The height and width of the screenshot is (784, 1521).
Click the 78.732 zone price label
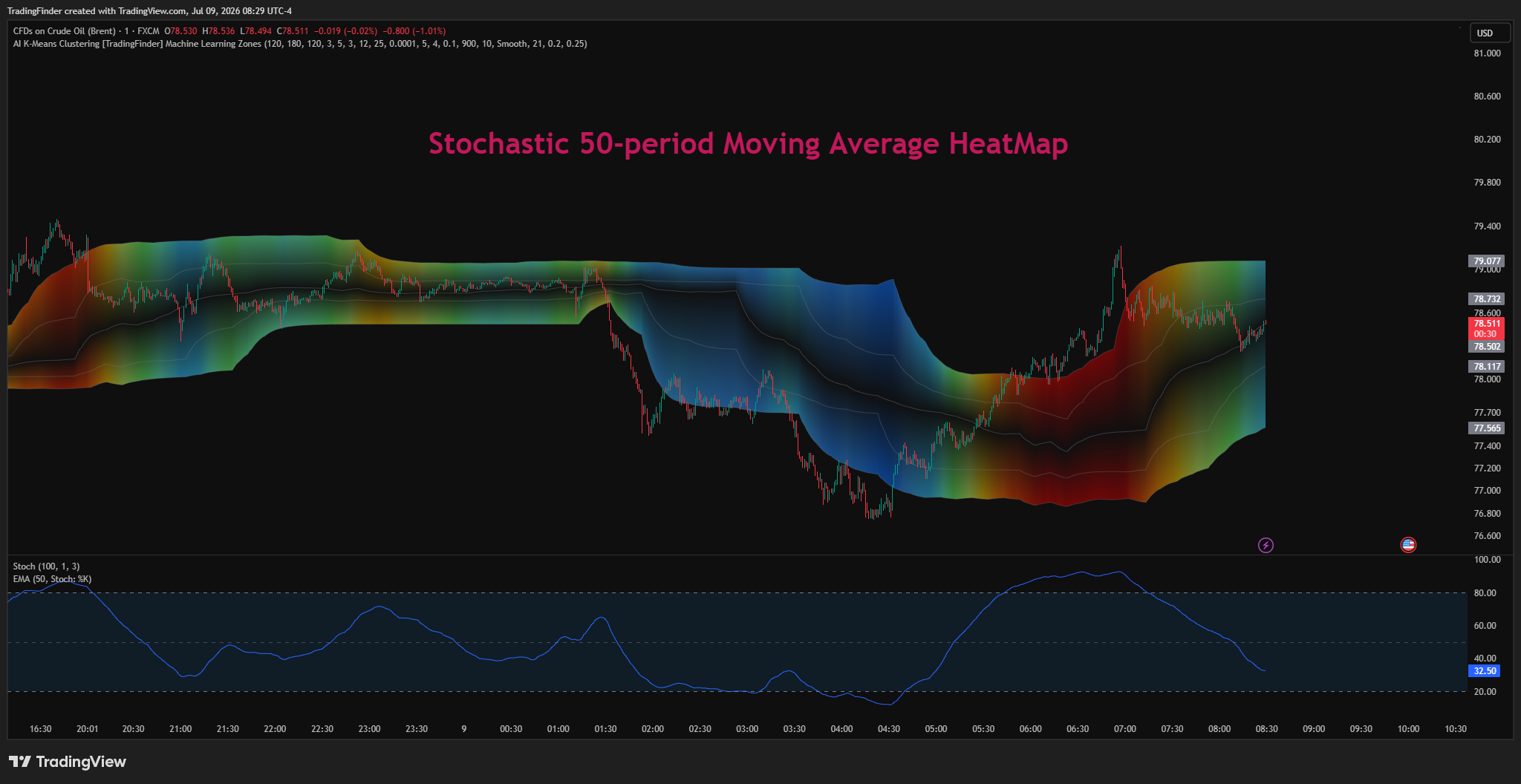[x=1487, y=299]
